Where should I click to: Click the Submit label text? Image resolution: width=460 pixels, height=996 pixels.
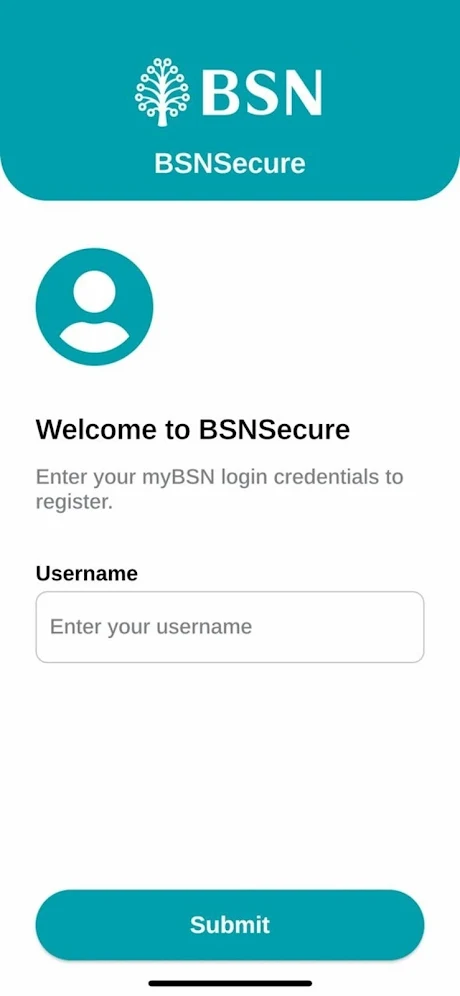point(230,924)
